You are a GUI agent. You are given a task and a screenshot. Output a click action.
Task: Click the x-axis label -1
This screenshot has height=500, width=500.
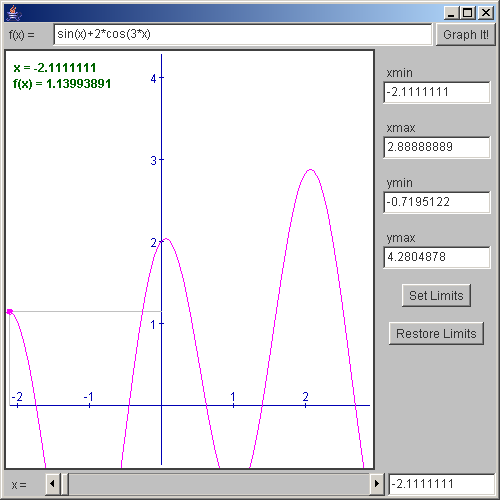click(89, 397)
